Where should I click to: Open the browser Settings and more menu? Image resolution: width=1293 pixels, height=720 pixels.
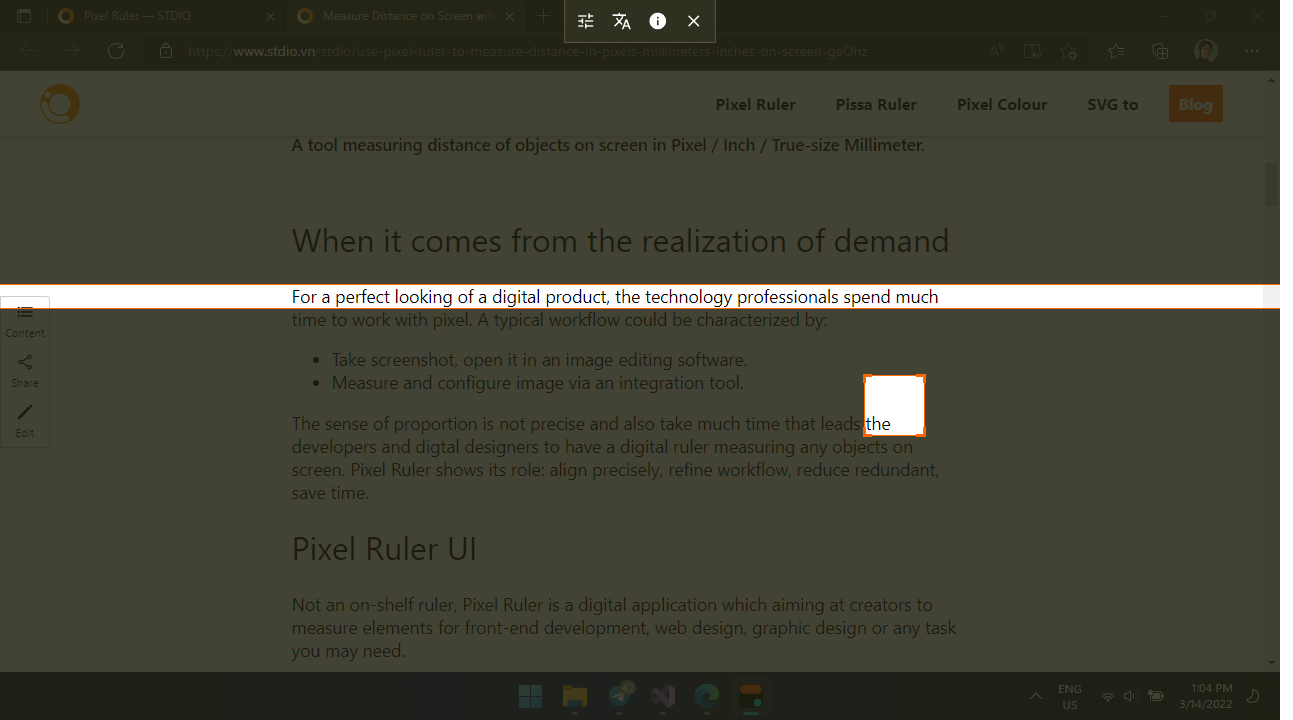(x=1252, y=51)
